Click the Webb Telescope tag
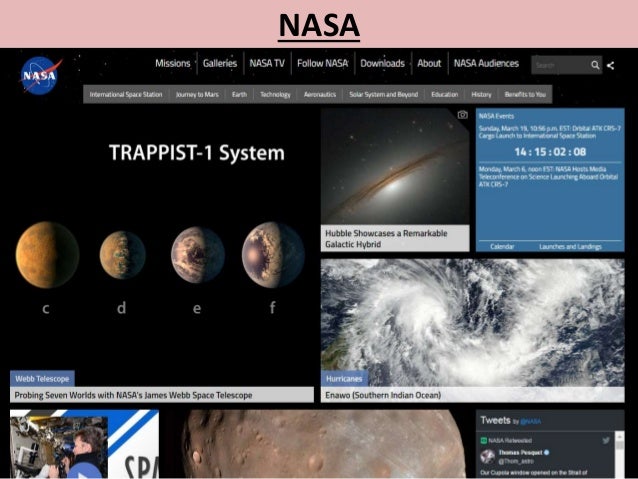This screenshot has height=479, width=638. tap(42, 378)
